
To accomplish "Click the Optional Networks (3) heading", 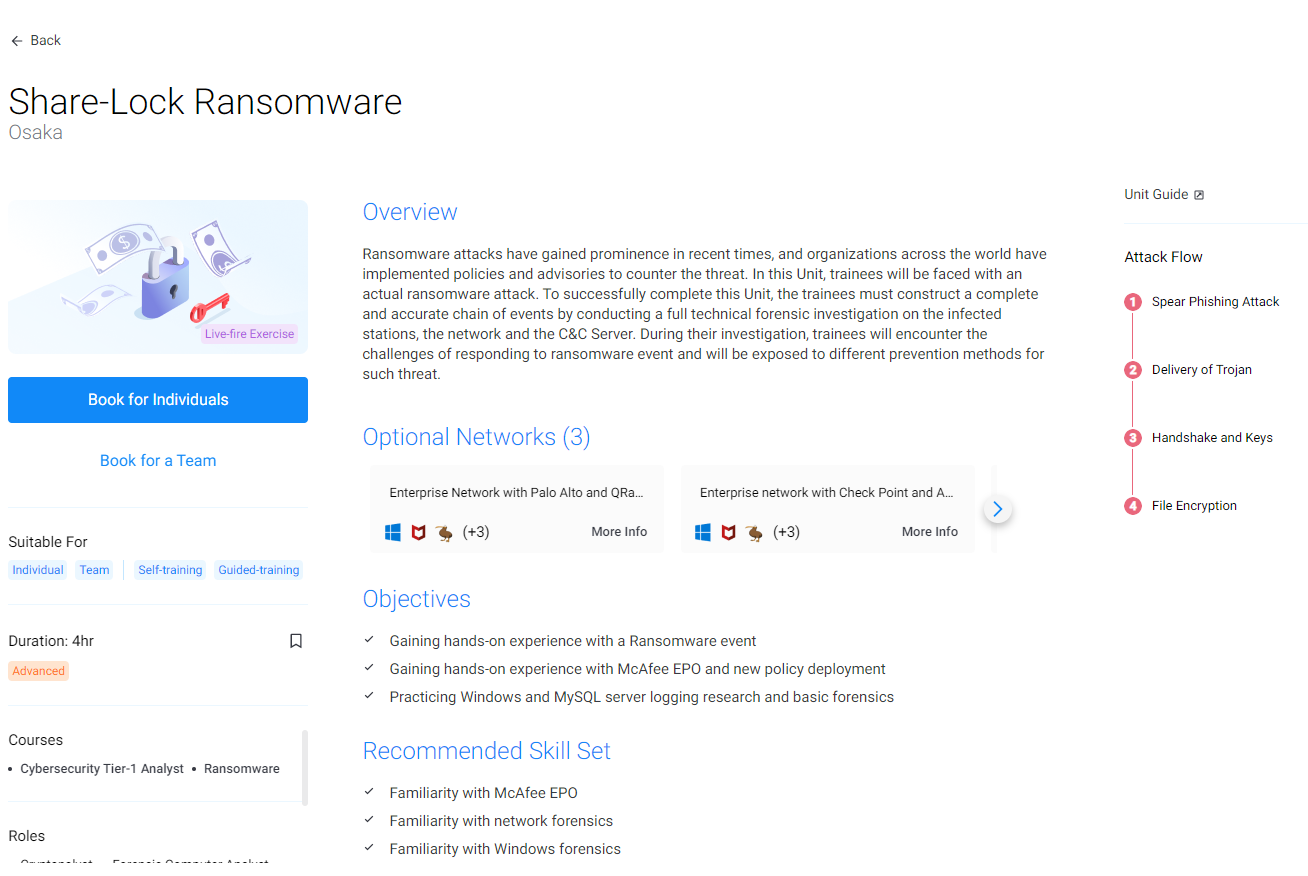I will click(477, 437).
